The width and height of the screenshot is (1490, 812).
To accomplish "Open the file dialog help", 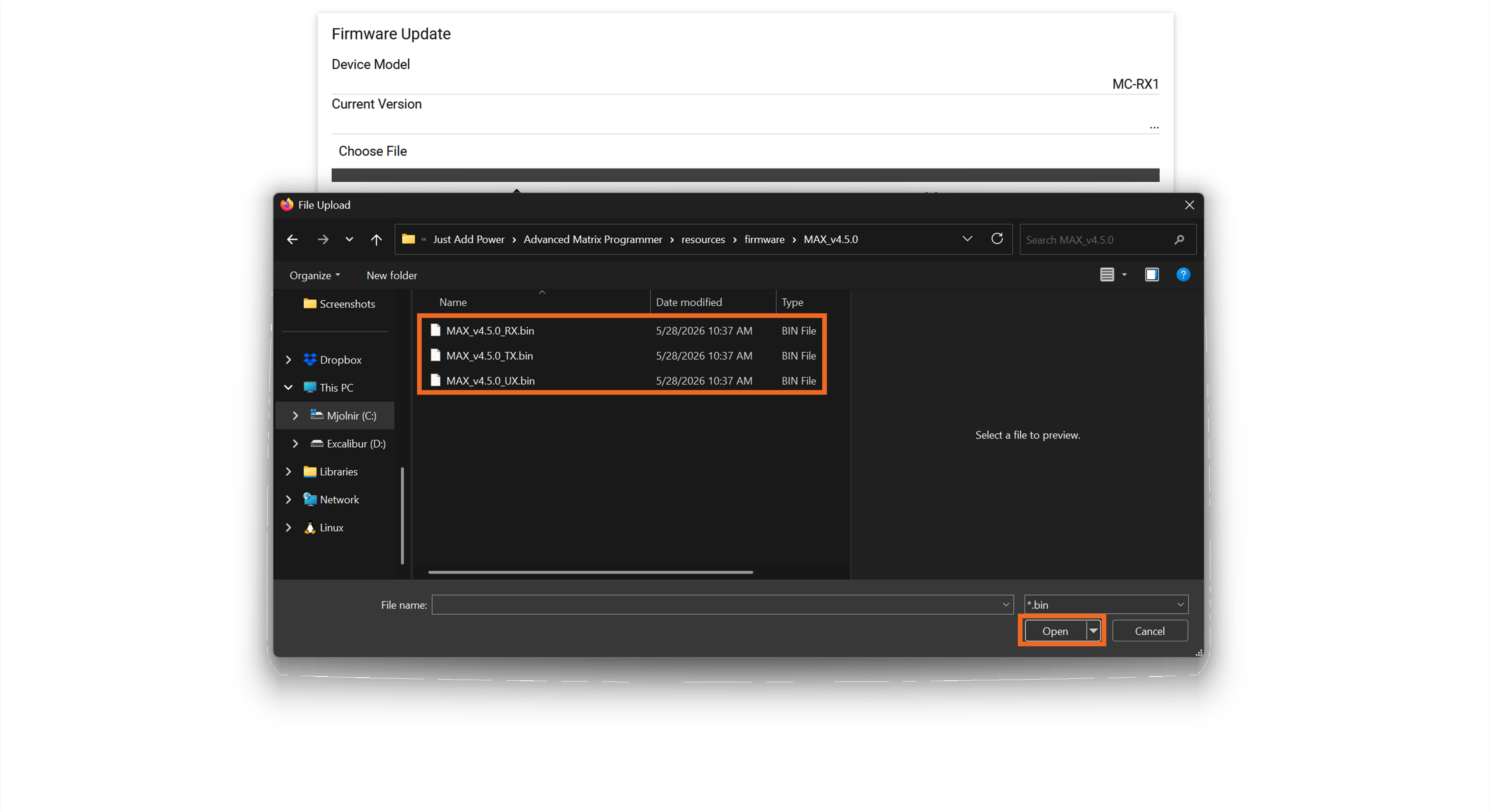I will tap(1183, 275).
